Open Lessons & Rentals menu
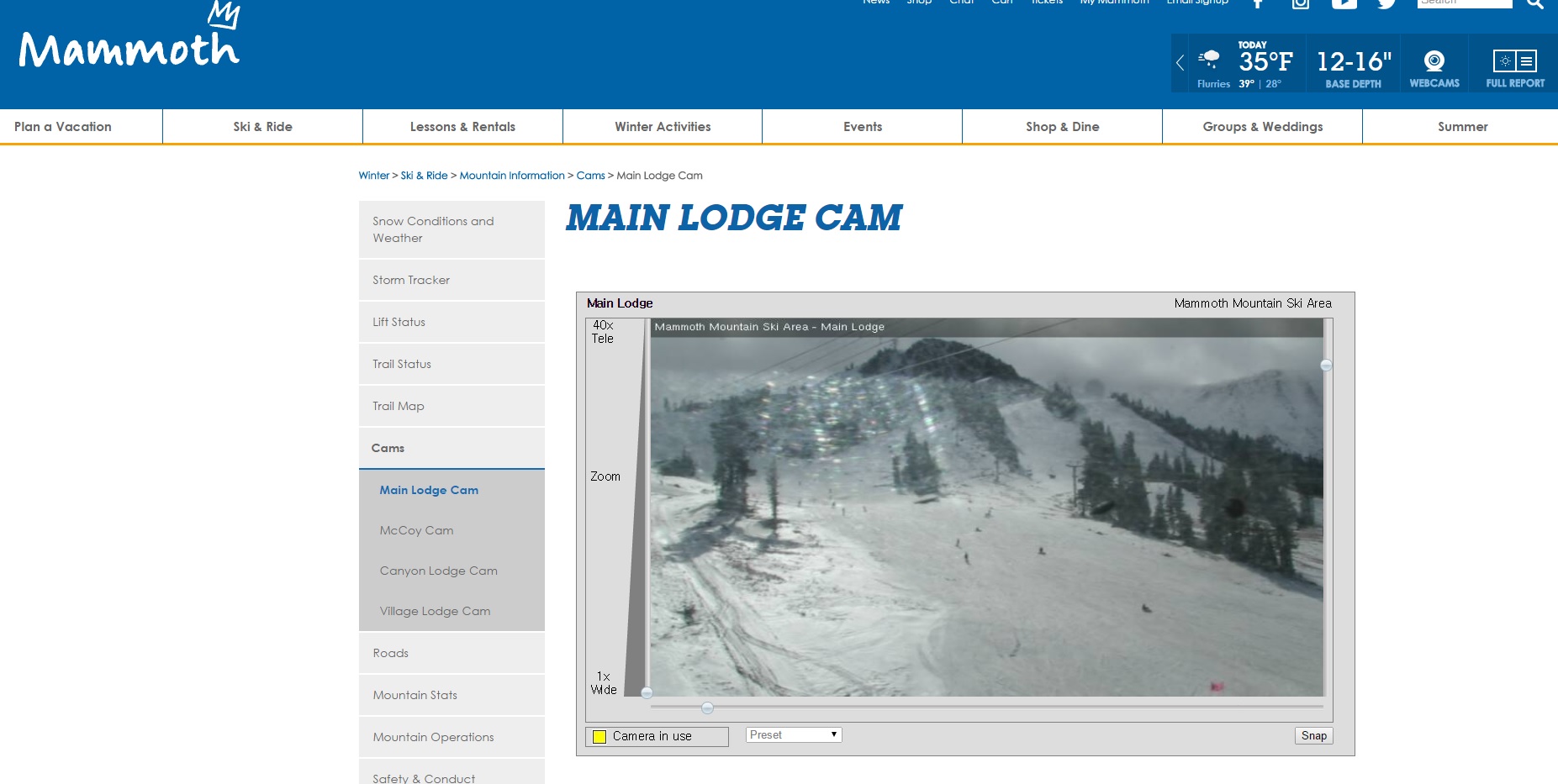This screenshot has height=784, width=1558. 462,127
